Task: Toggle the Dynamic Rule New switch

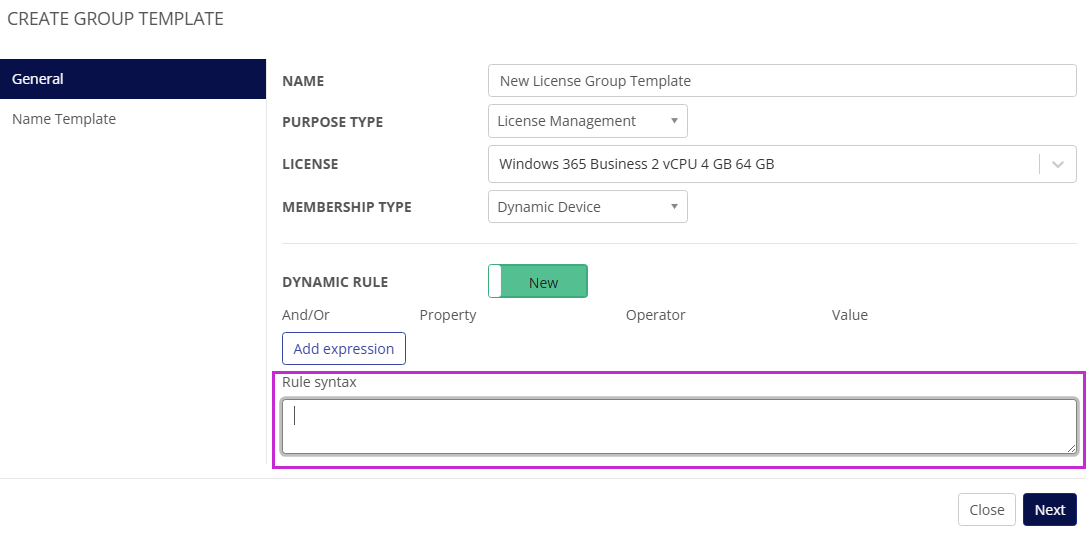Action: (538, 282)
